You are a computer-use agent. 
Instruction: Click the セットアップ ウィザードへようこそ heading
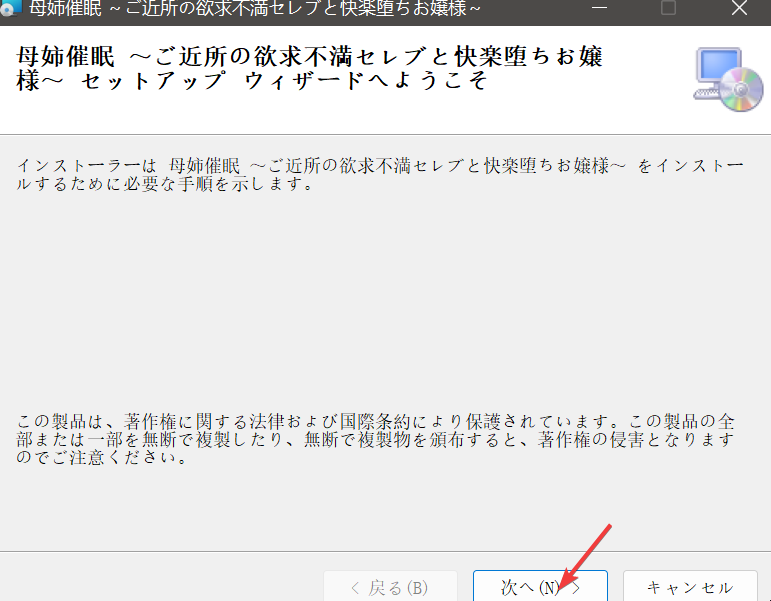[309, 68]
